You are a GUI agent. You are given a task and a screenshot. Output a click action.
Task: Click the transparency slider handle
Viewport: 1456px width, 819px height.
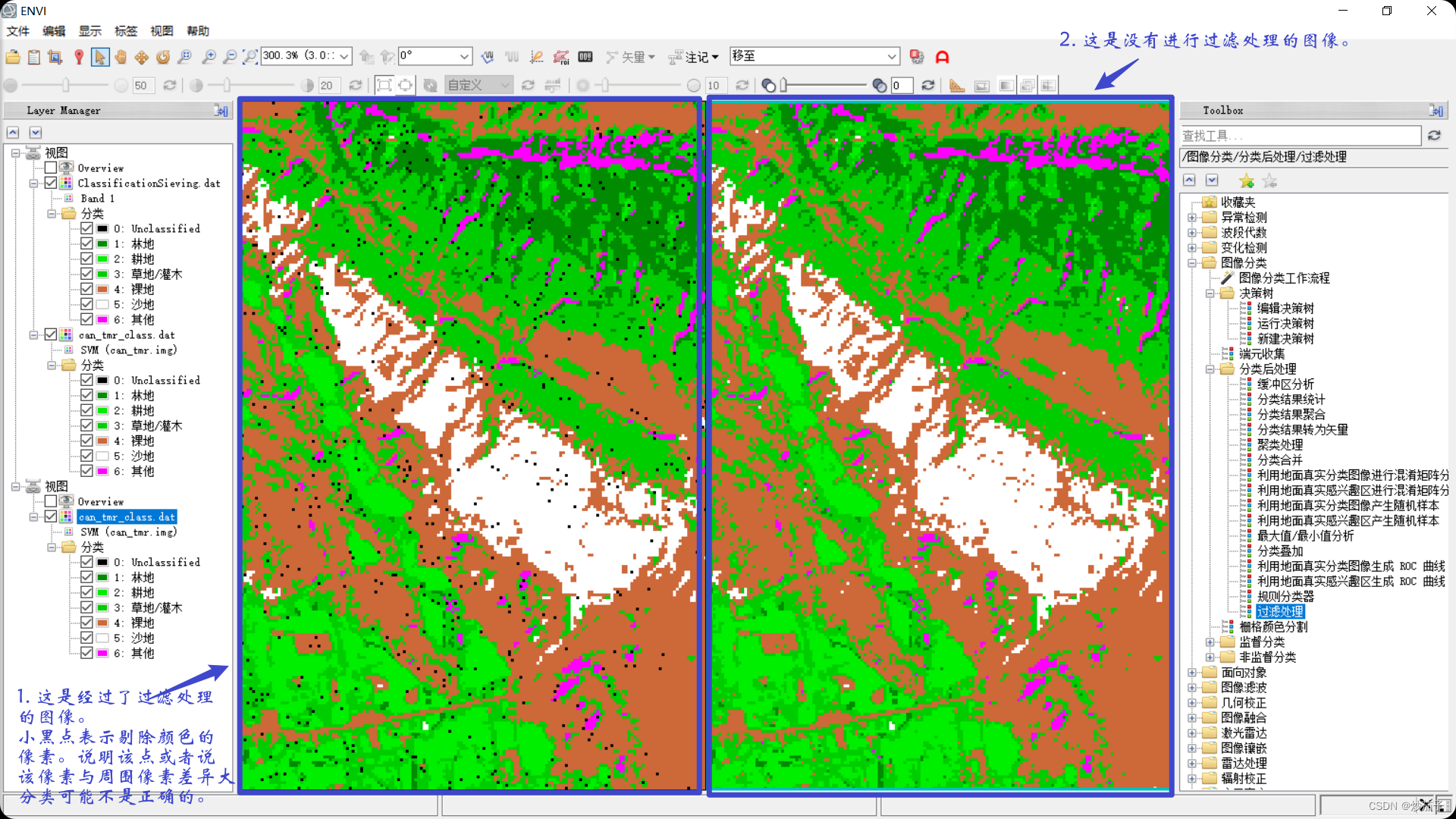pos(784,86)
